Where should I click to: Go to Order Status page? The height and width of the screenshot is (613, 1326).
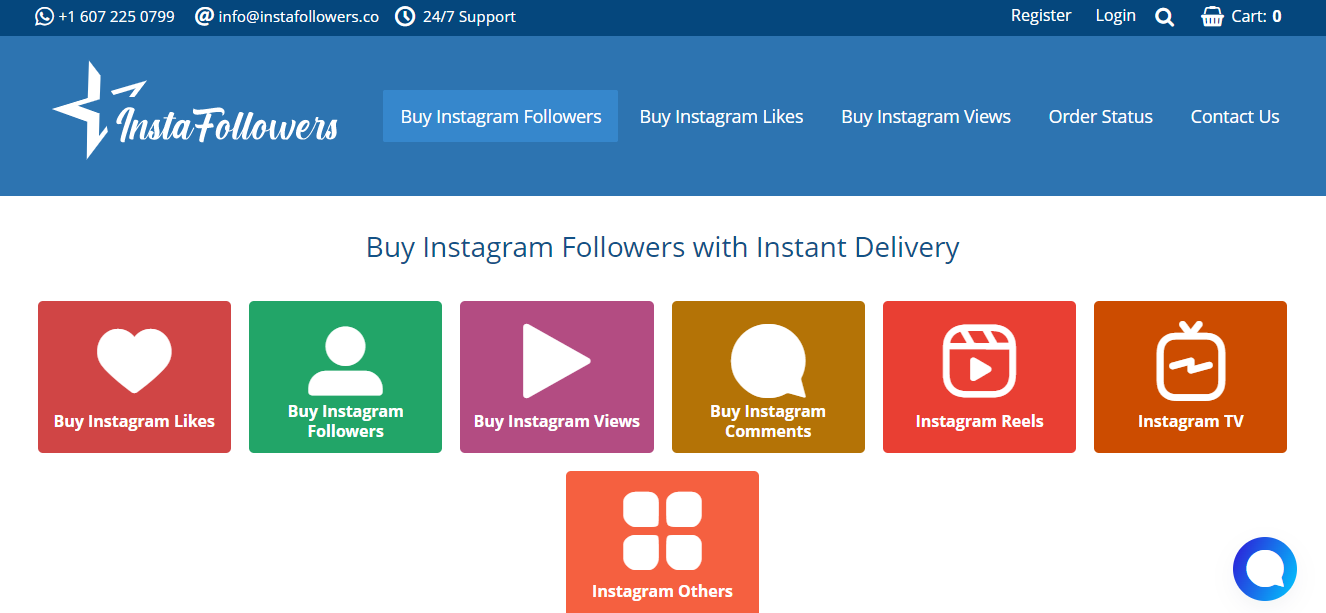click(x=1100, y=116)
